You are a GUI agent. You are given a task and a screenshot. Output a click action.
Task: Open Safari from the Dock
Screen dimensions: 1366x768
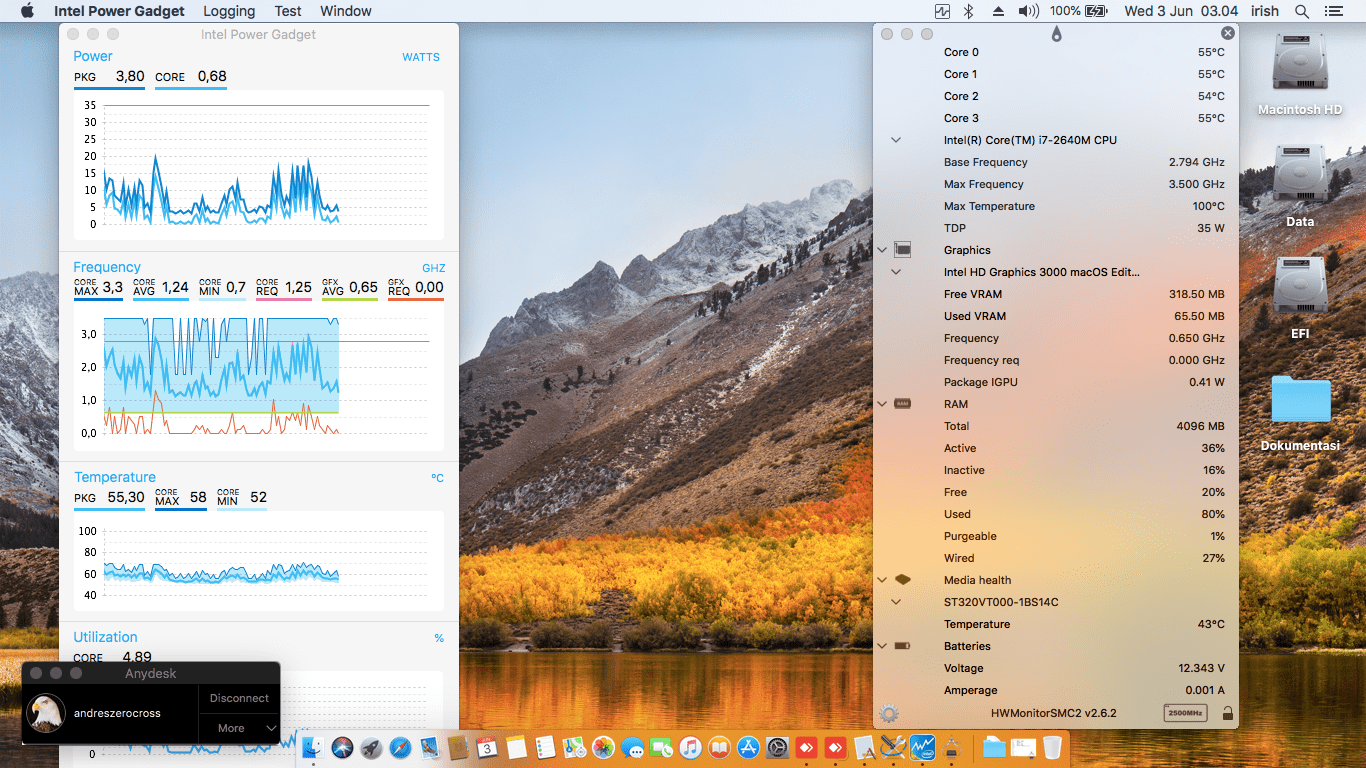point(400,747)
